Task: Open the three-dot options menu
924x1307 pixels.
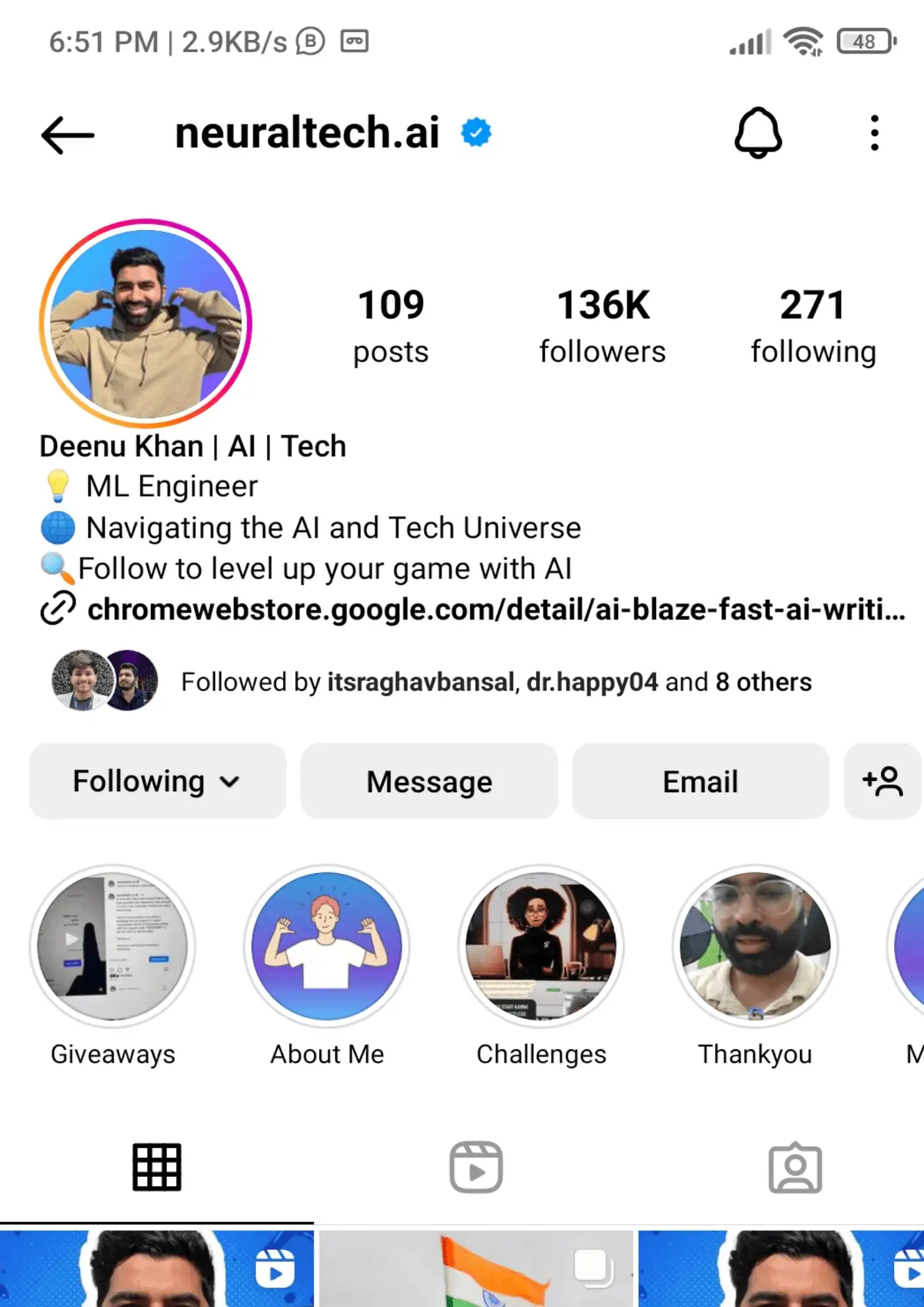Action: coord(874,133)
